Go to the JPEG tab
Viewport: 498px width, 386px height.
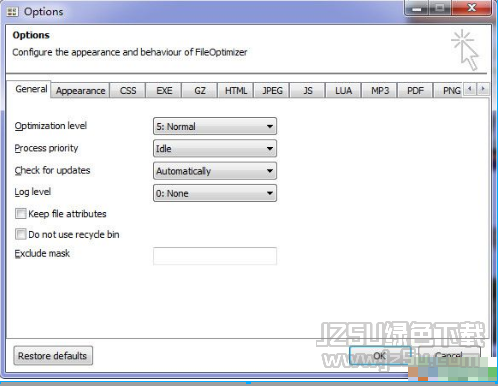[x=272, y=91]
